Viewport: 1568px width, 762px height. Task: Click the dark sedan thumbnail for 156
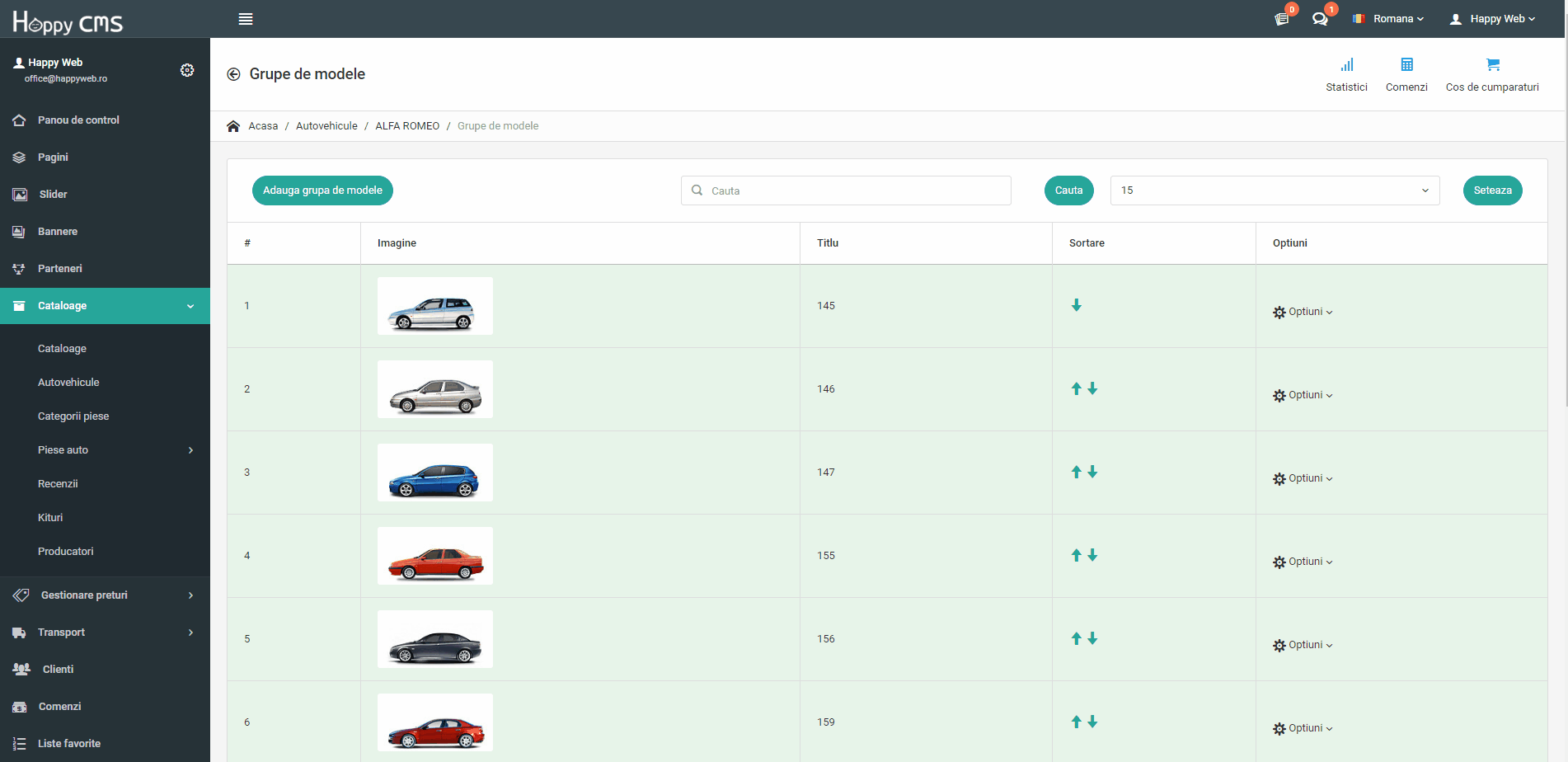pyautogui.click(x=435, y=639)
